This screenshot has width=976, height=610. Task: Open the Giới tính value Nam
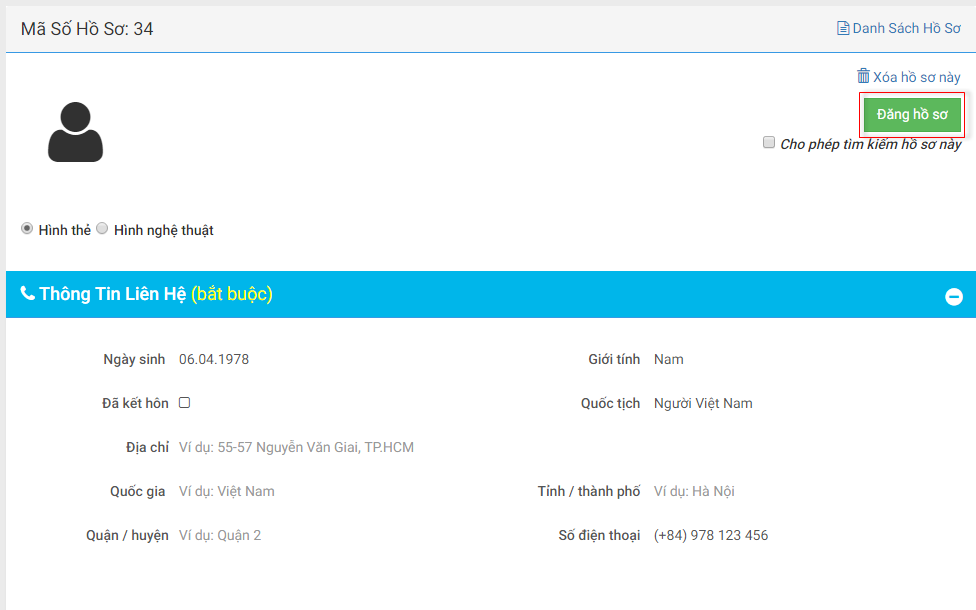669,359
